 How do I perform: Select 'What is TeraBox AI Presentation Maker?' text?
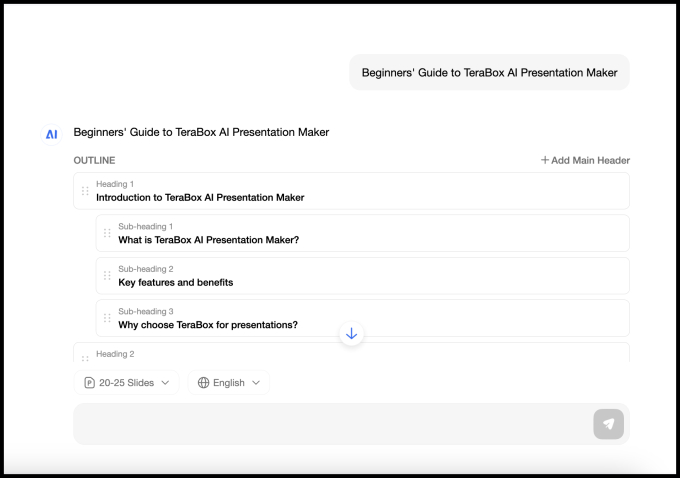pyautogui.click(x=209, y=240)
